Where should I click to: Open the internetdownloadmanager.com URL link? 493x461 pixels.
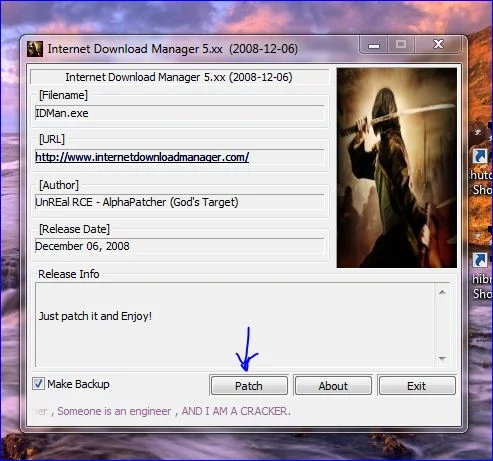tap(142, 157)
